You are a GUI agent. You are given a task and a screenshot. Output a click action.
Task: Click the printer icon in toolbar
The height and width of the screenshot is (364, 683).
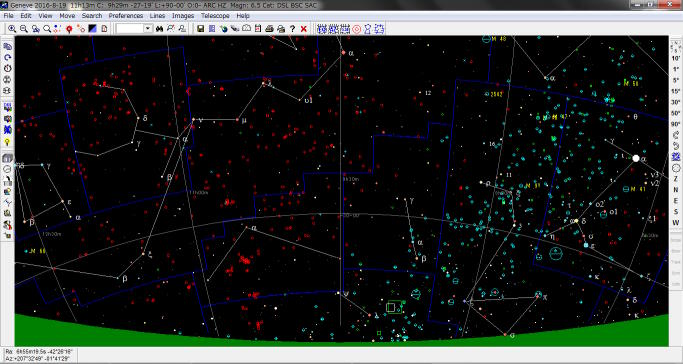pyautogui.click(x=269, y=29)
